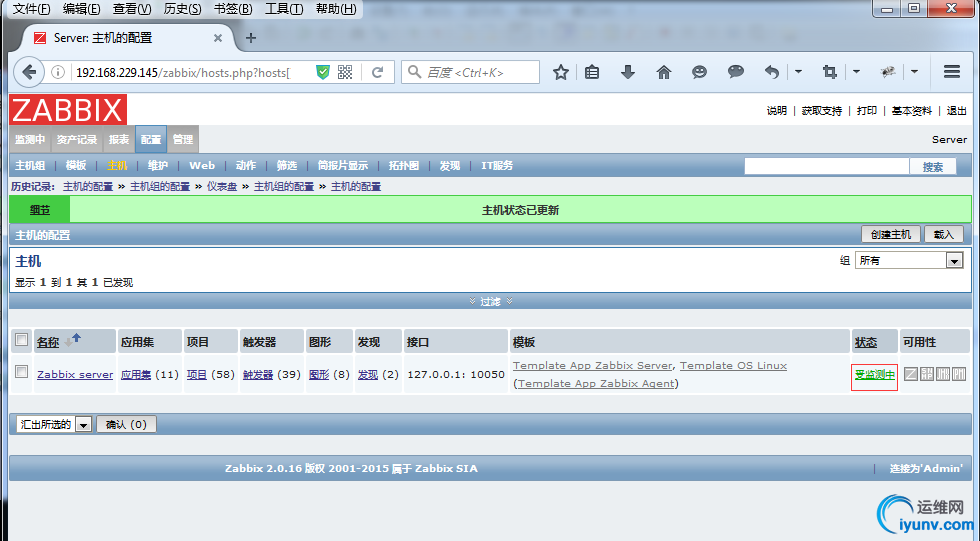Open dropdown arrow beside undo icon
This screenshot has width=980, height=541.
pos(798,72)
